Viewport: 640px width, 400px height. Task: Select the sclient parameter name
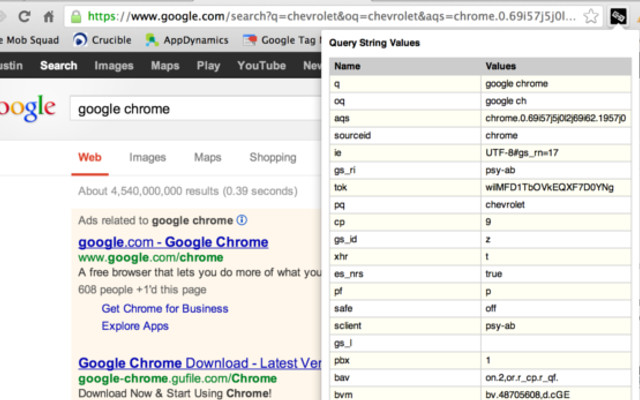(347, 325)
